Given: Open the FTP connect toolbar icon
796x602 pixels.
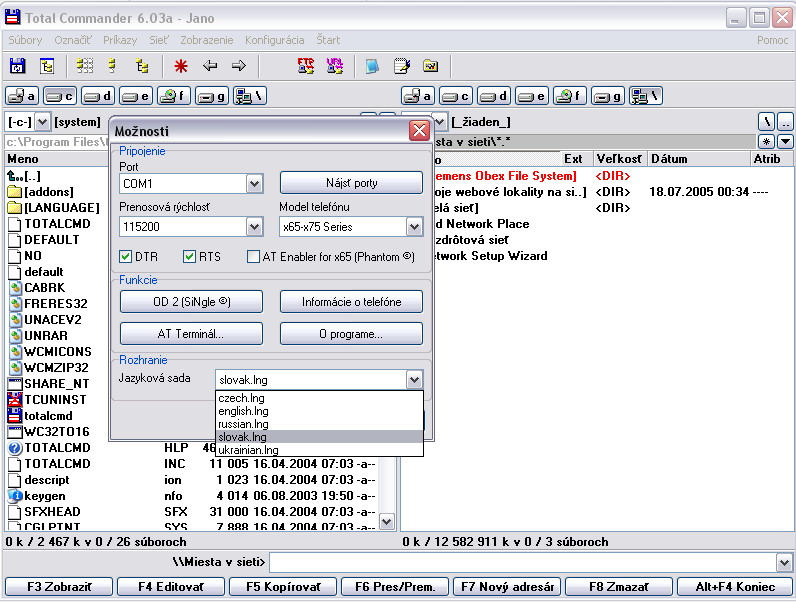Looking at the screenshot, I should pos(306,66).
